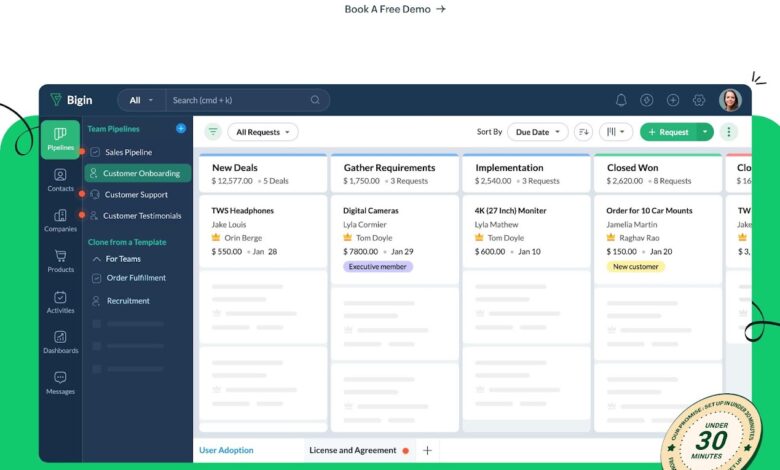Open the three-dot more options menu
780x470 pixels.
coord(729,132)
